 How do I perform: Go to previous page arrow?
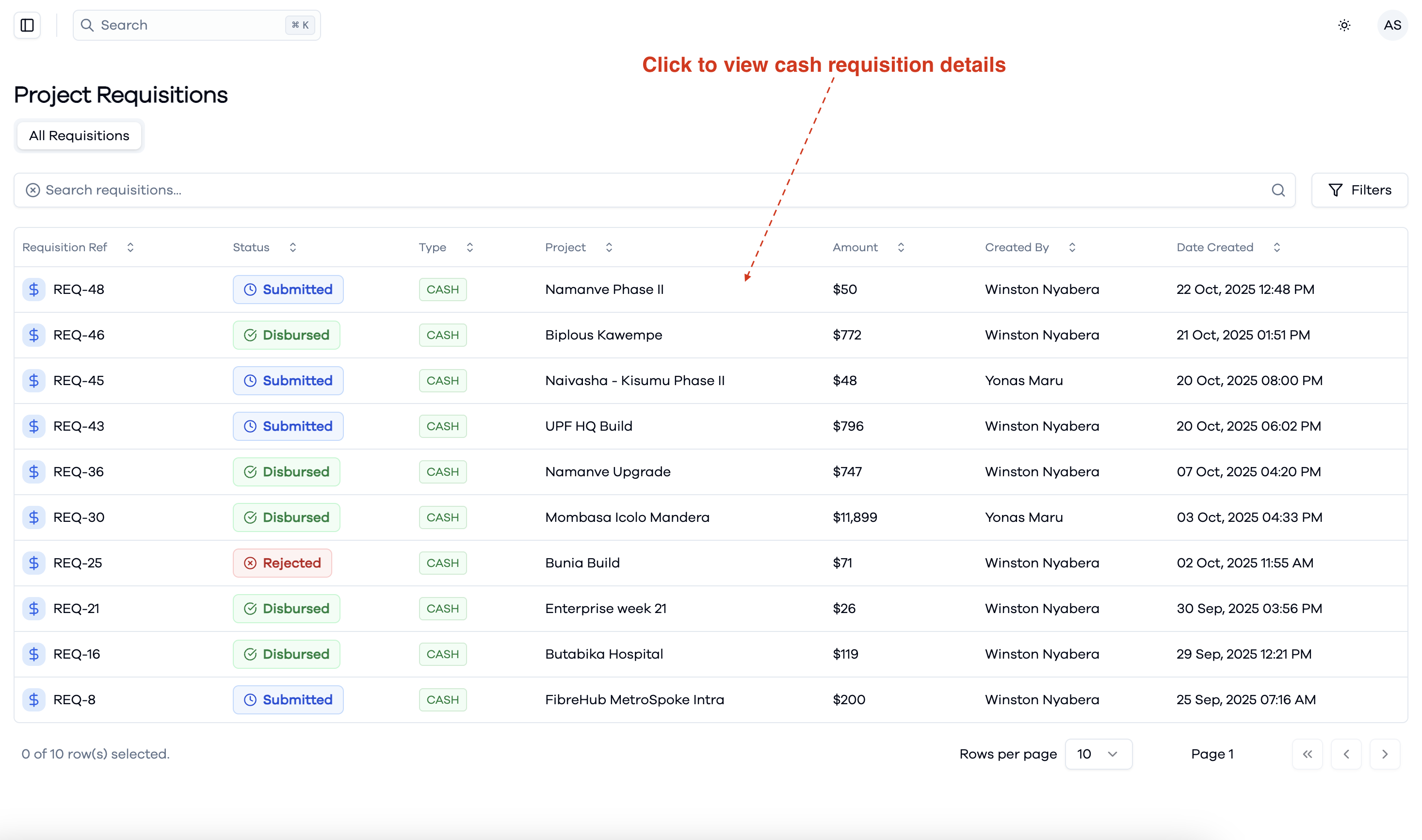coord(1346,754)
